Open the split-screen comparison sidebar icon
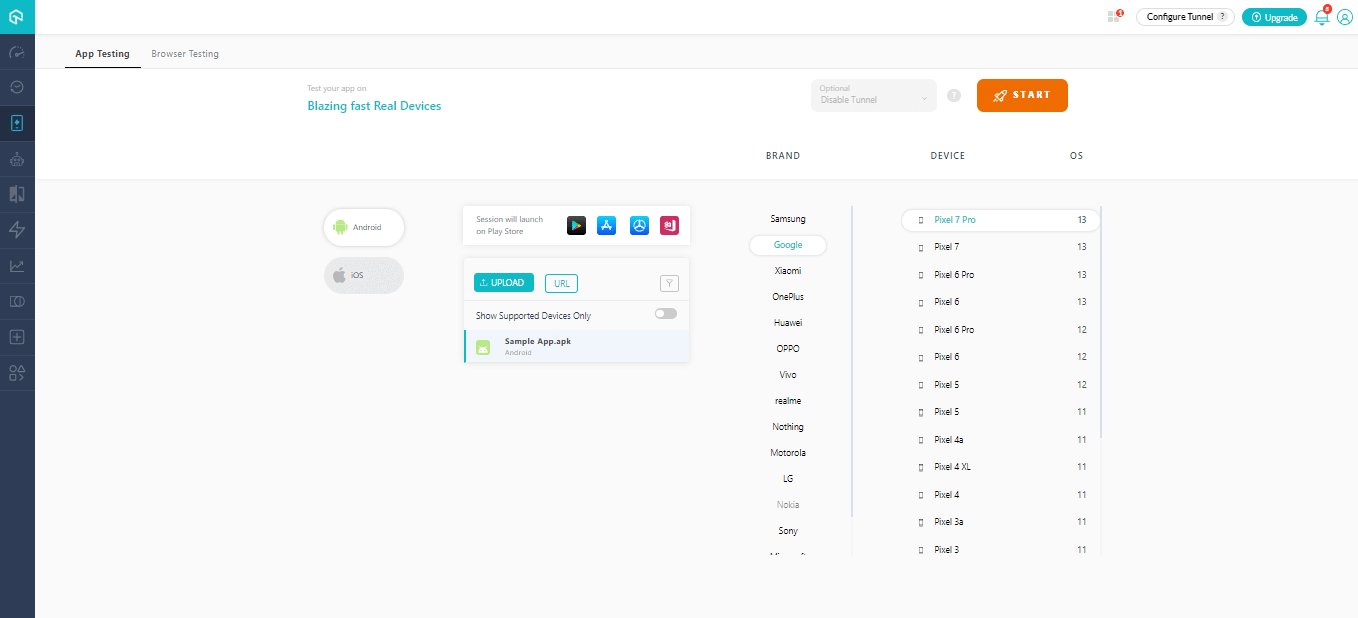The width and height of the screenshot is (1358, 618). [x=17, y=194]
